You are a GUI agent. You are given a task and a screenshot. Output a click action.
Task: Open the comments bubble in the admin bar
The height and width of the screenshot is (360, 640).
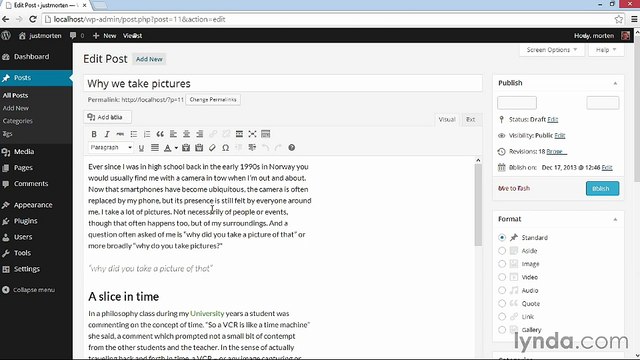coord(77,36)
